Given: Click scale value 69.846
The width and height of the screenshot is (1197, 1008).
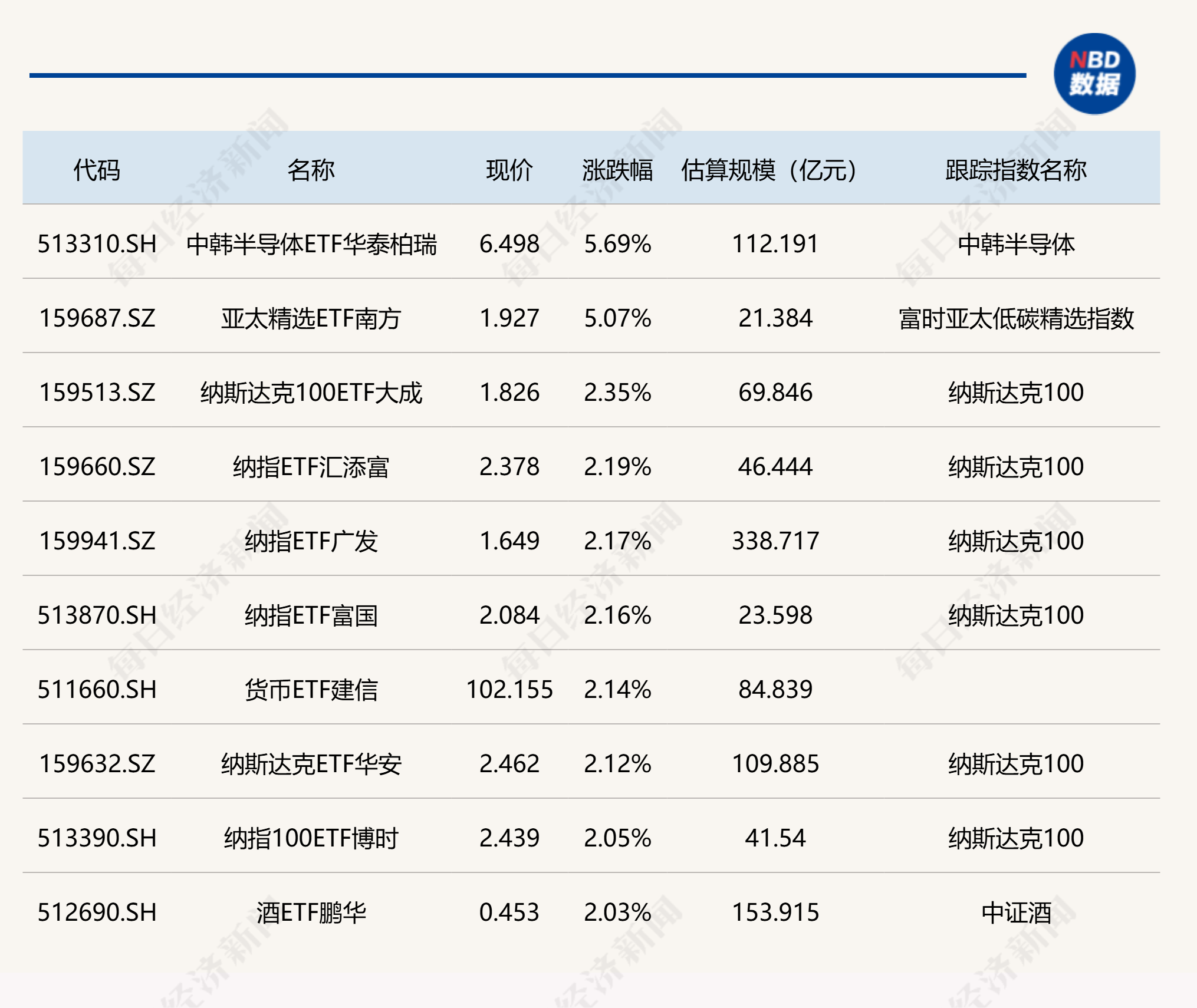Looking at the screenshot, I should coord(775,393).
